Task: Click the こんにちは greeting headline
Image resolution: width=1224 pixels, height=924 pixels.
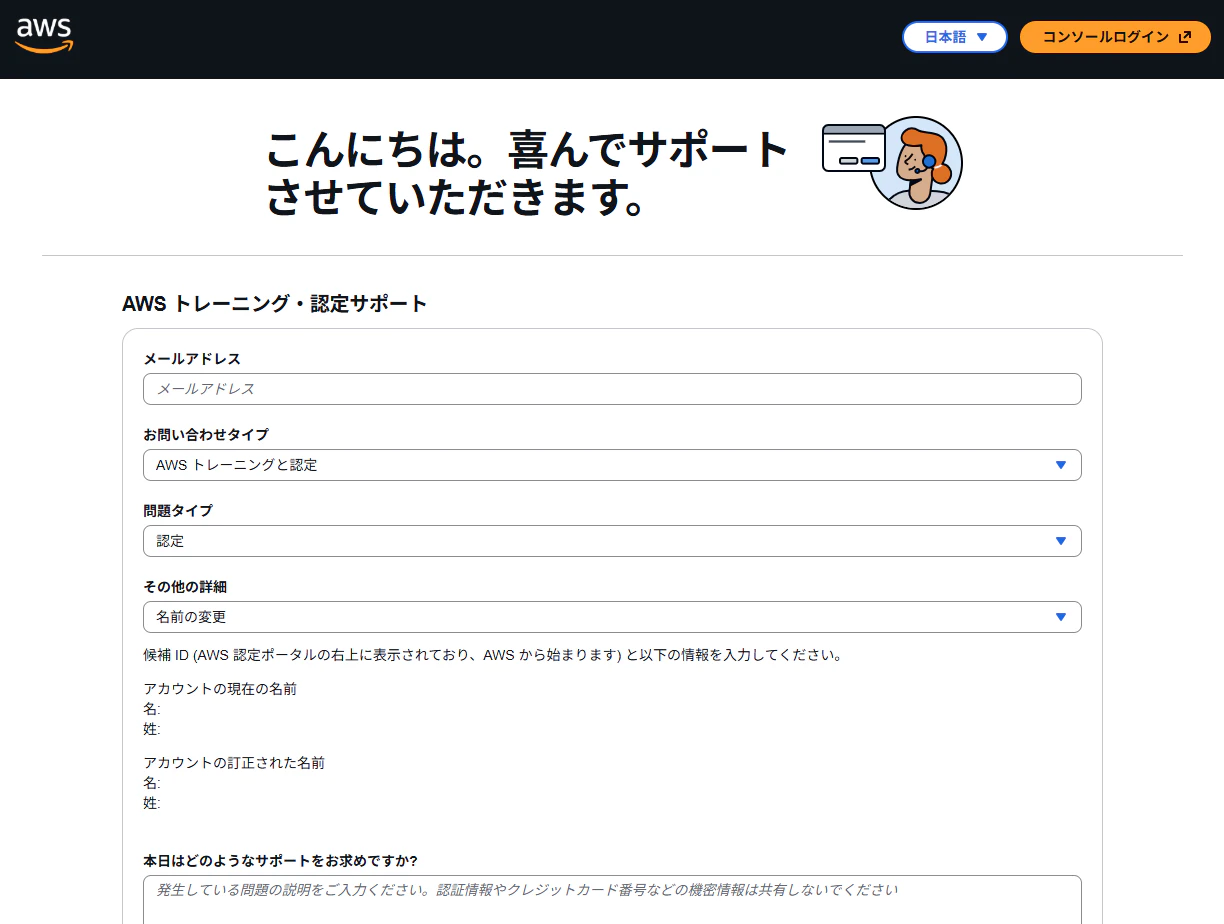Action: click(x=528, y=174)
